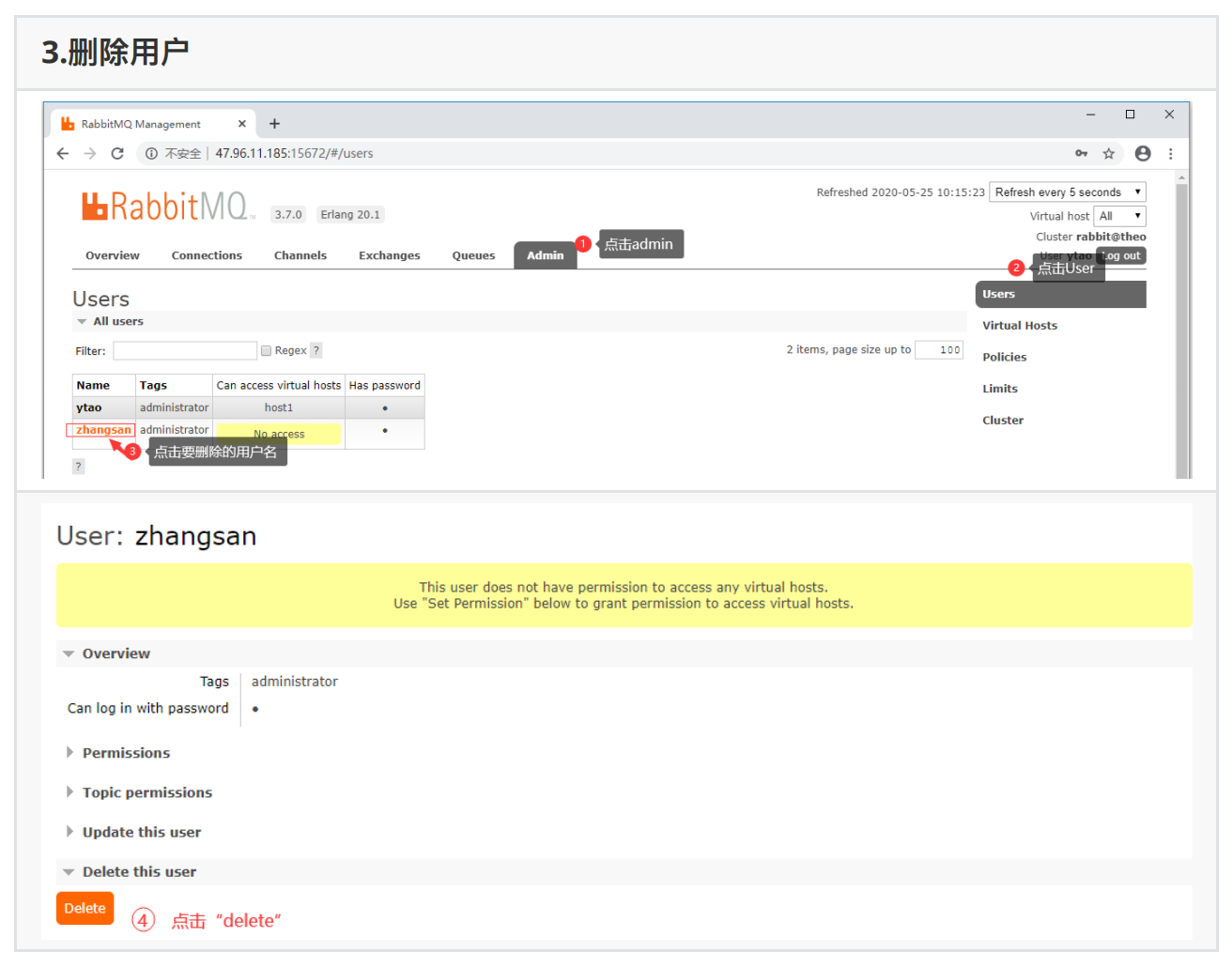The width and height of the screenshot is (1232, 967).
Task: Open a new browser tab with plus icon
Action: point(274,124)
